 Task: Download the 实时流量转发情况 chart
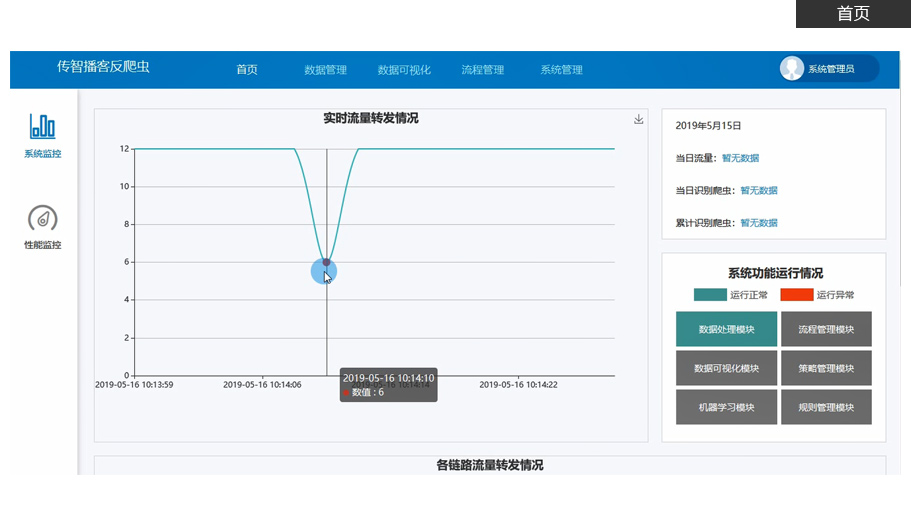click(639, 119)
